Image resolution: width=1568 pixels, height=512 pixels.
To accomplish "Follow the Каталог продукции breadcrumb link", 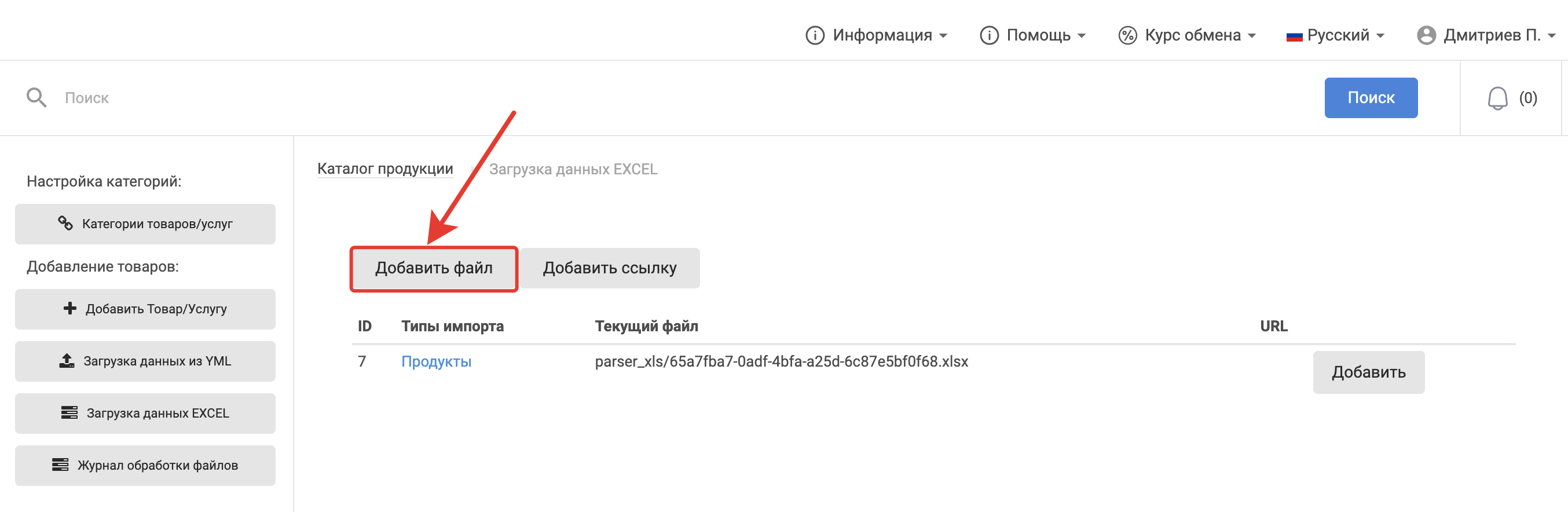I will click(x=384, y=169).
